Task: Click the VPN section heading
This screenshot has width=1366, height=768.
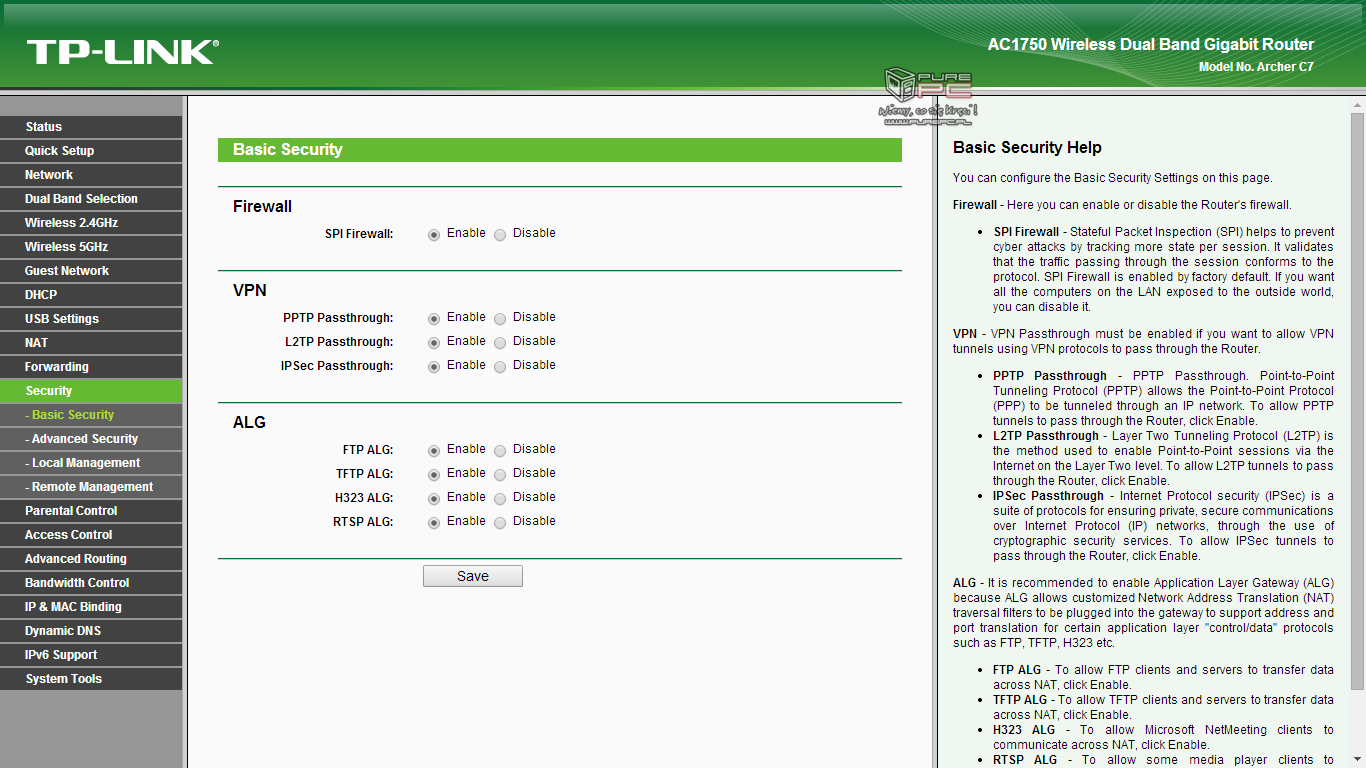Action: (x=250, y=291)
